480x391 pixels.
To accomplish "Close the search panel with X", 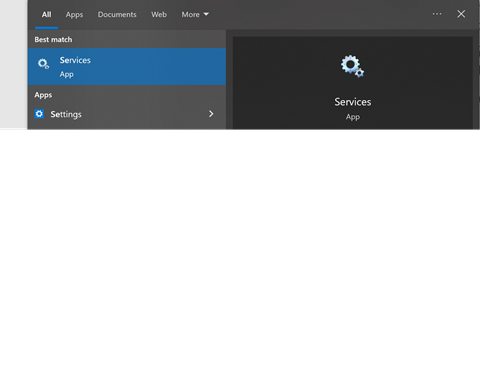I will (x=461, y=14).
